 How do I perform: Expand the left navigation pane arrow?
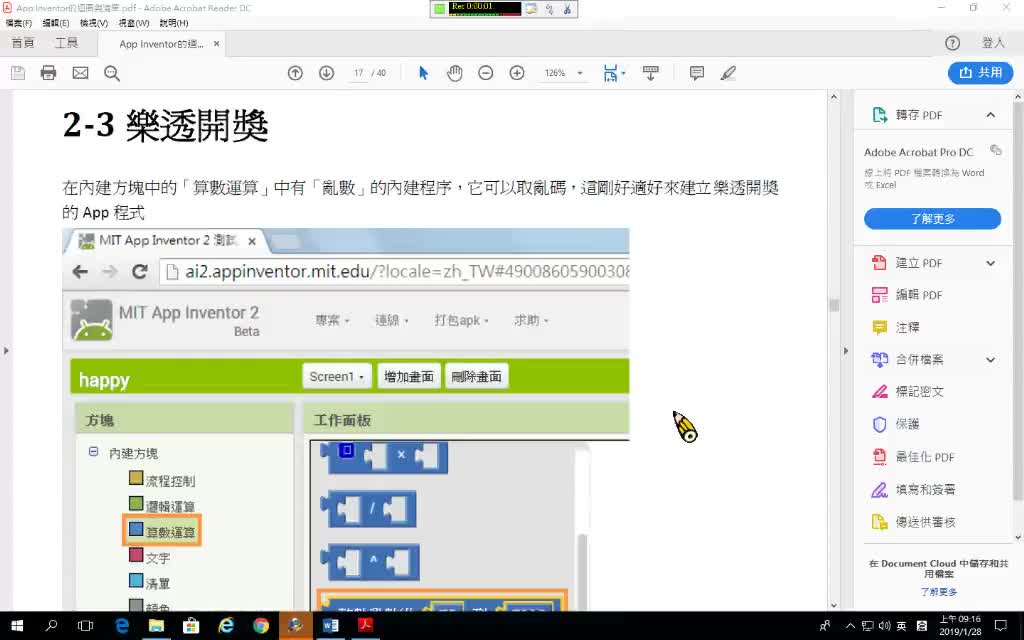(6, 351)
